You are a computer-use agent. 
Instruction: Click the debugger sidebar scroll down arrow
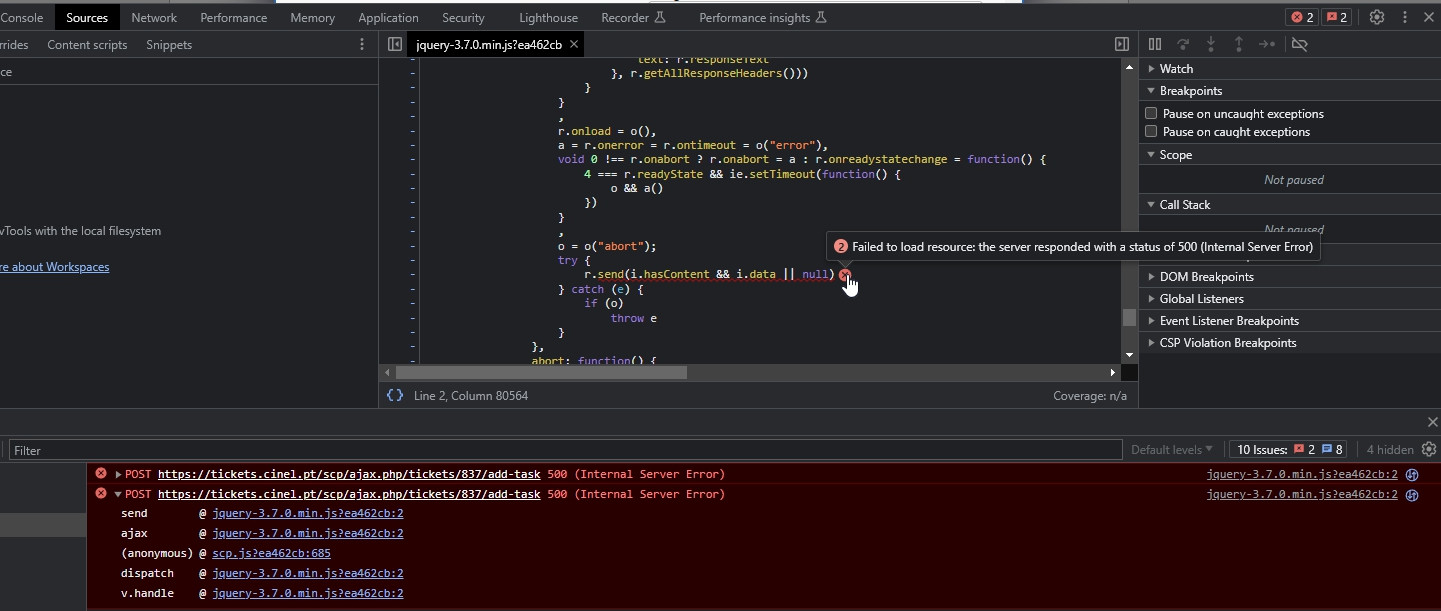pos(1129,354)
